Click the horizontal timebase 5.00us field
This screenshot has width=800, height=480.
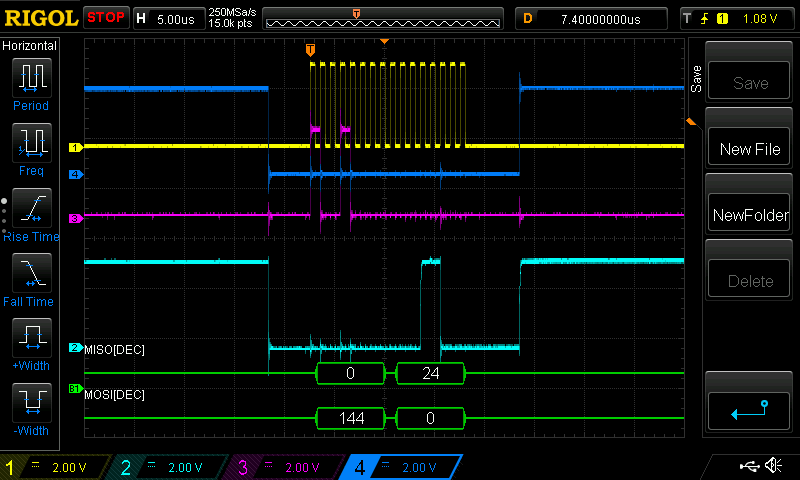pos(176,19)
